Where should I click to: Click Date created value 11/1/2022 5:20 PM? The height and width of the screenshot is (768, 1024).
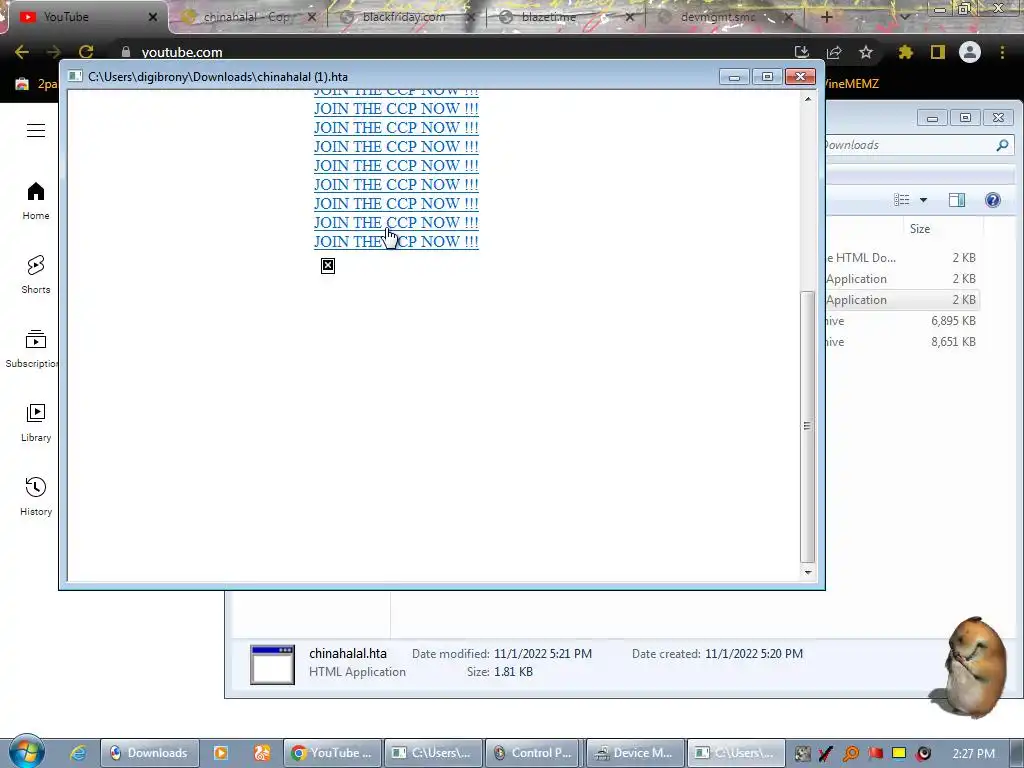click(754, 654)
